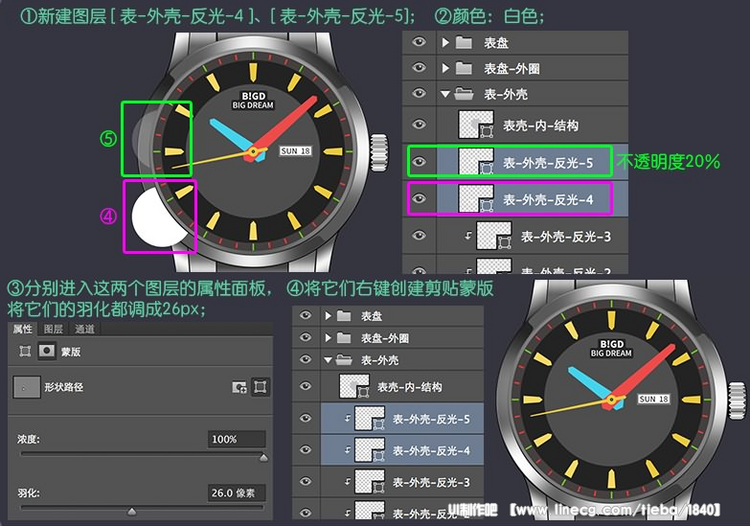Click the 羽化 26.0 像素 value field

click(x=236, y=493)
